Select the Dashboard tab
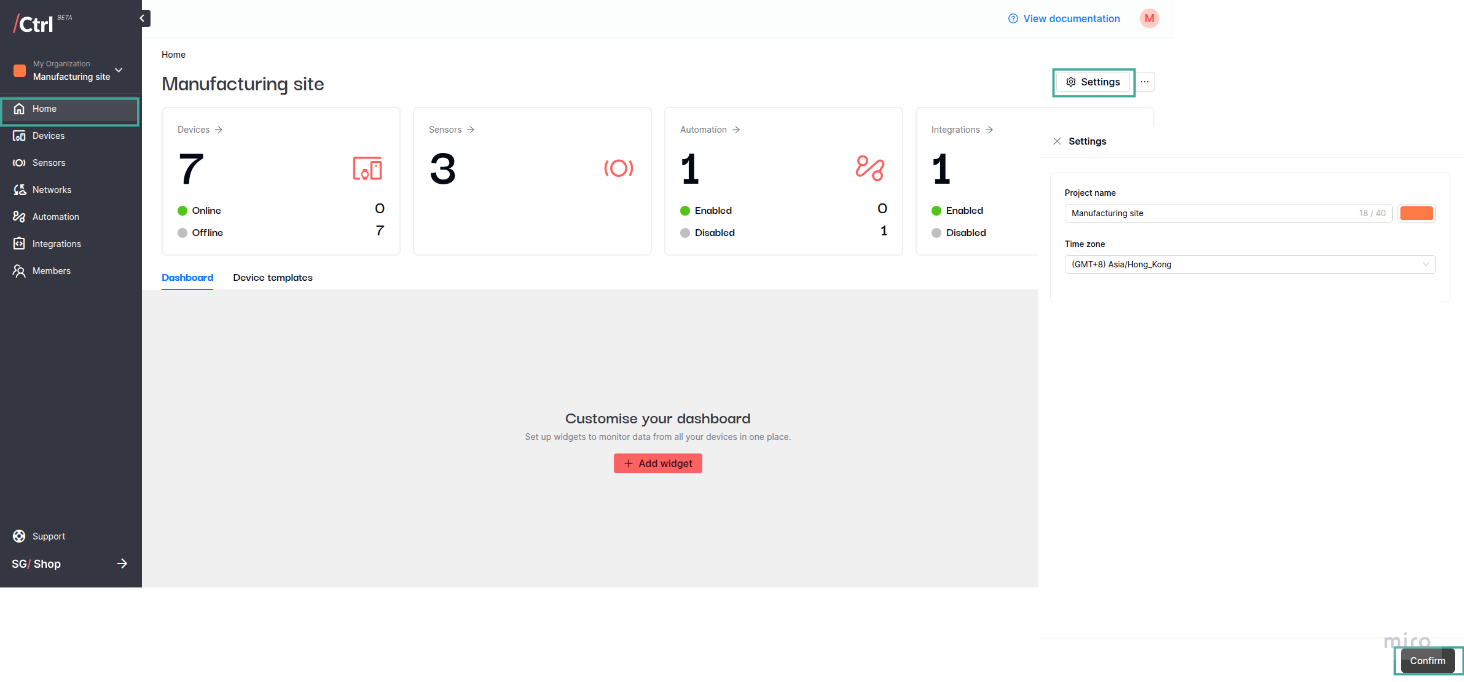Viewport: 1464px width, 682px height. (x=187, y=278)
